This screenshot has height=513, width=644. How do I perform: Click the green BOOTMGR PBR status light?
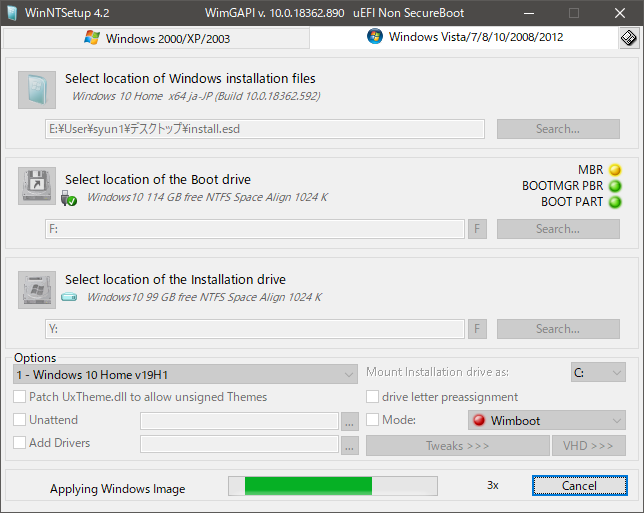[615, 186]
